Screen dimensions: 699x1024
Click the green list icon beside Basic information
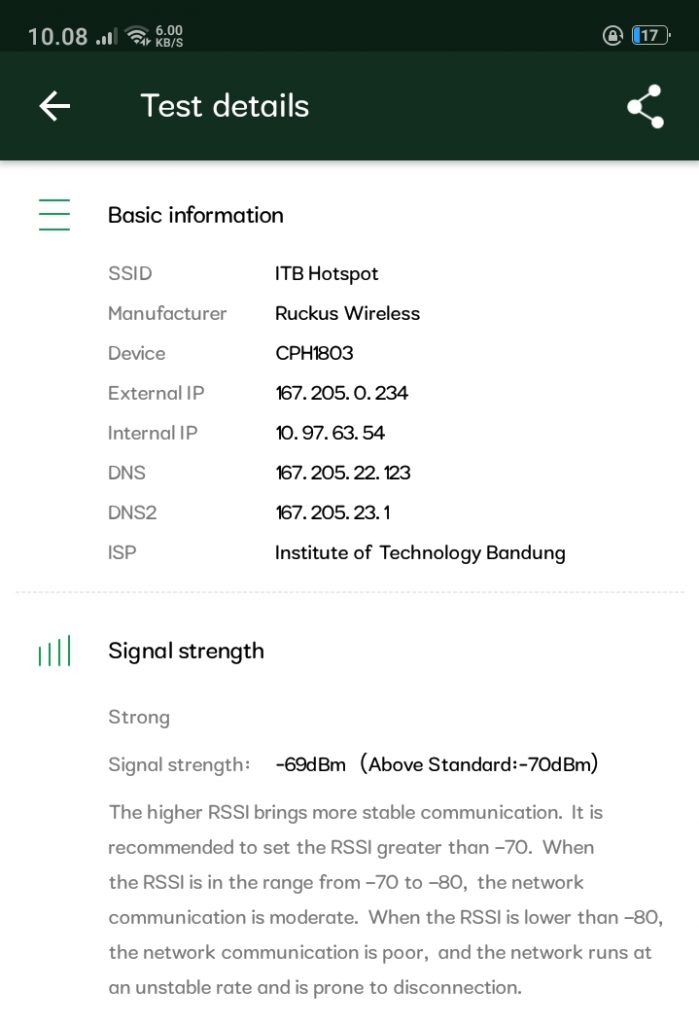(53, 214)
